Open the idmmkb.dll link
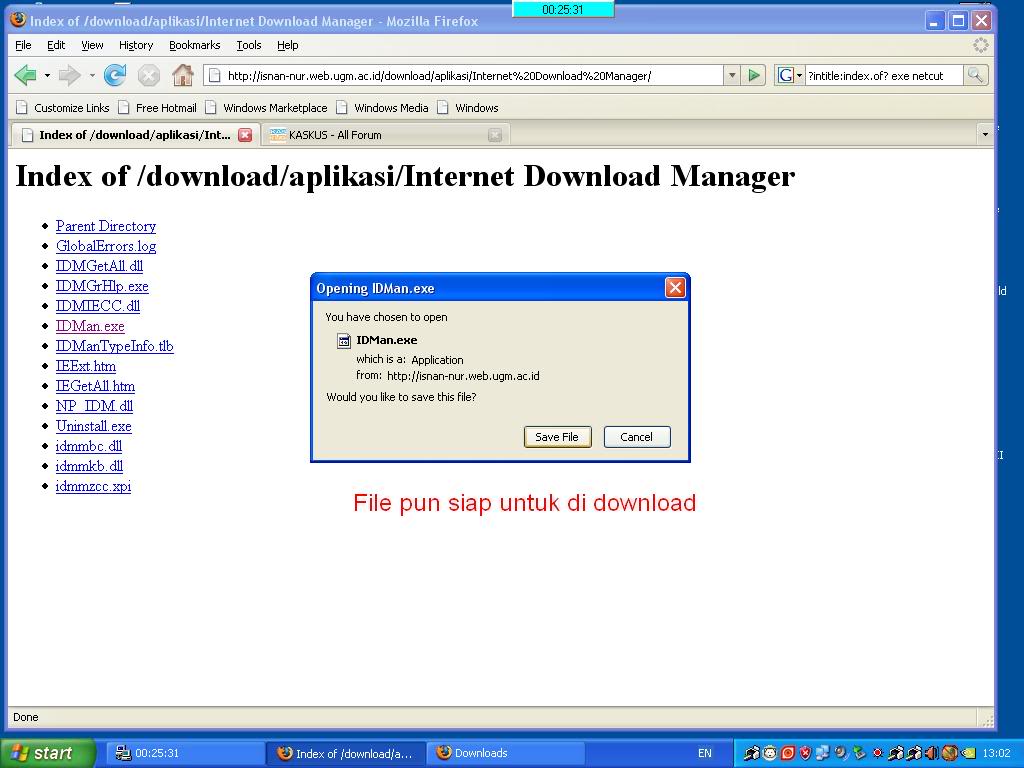Viewport: 1024px width, 768px height. pos(89,466)
